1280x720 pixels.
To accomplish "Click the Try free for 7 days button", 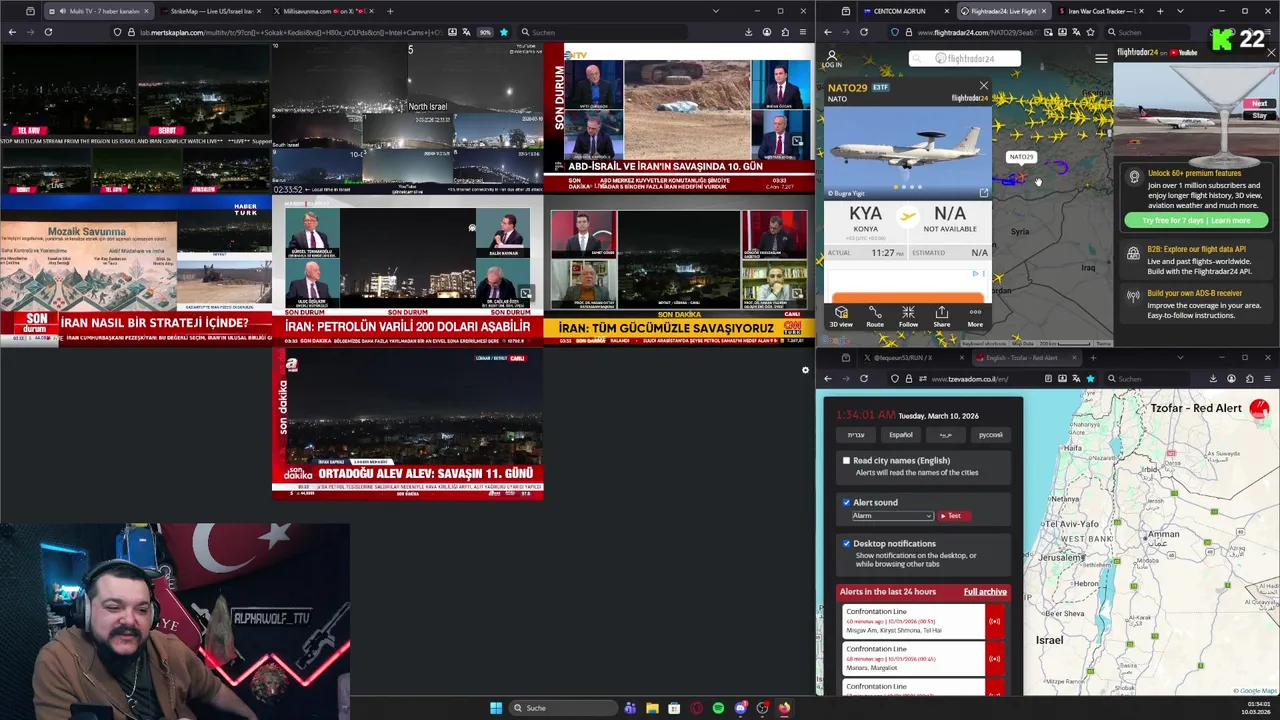I will click(1196, 220).
